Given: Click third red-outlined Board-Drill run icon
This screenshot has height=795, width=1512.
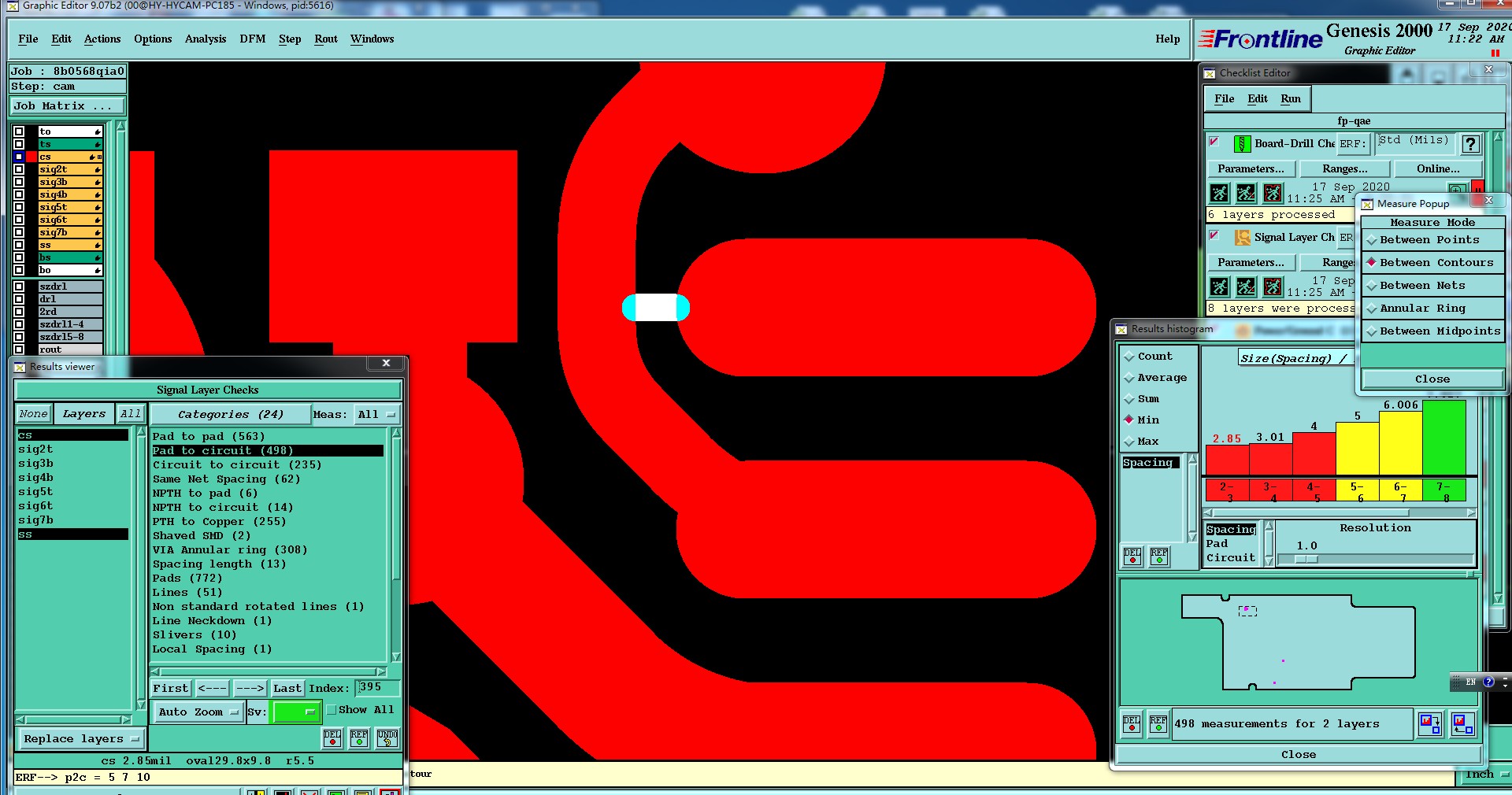Looking at the screenshot, I should [1273, 193].
